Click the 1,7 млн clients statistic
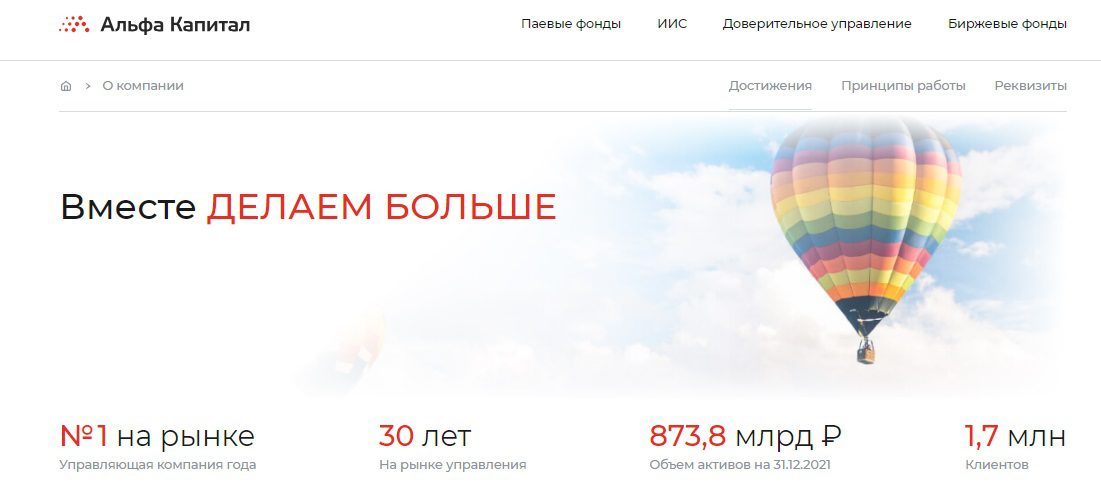This screenshot has width=1101, height=497. 1015,436
